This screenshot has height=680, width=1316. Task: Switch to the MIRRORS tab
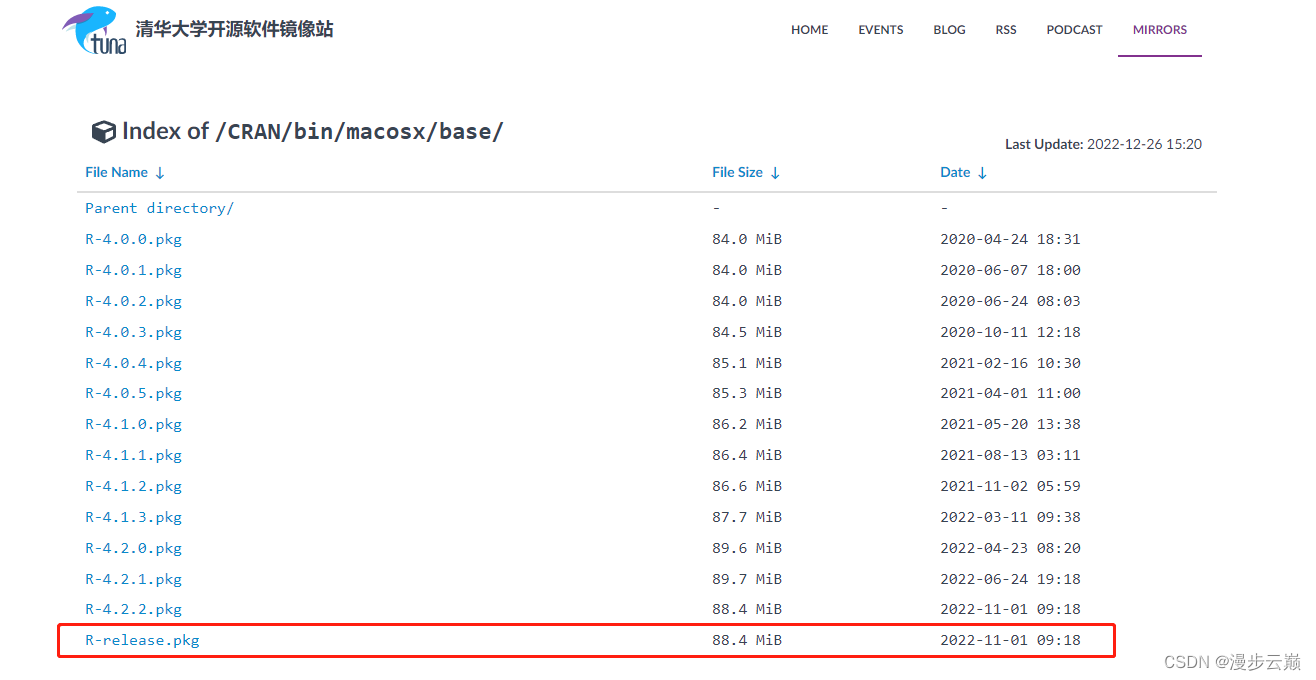(x=1160, y=30)
